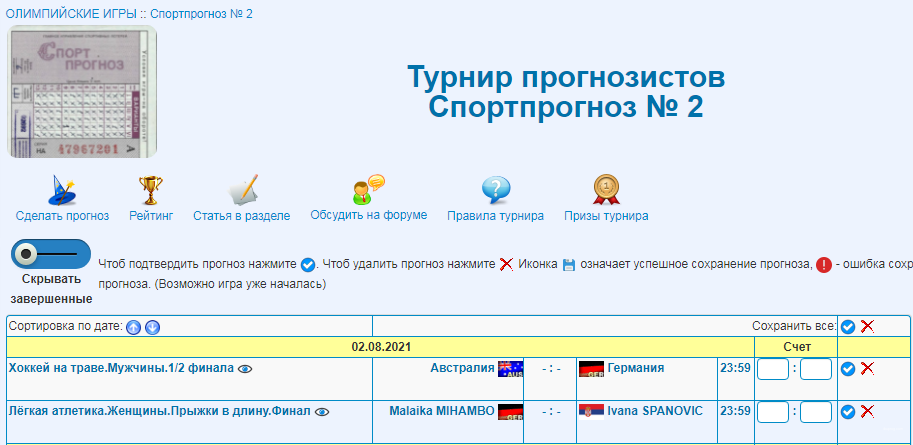This screenshot has height=445, width=913.
Task: Open the Призы турнира link
Action: pos(606,216)
